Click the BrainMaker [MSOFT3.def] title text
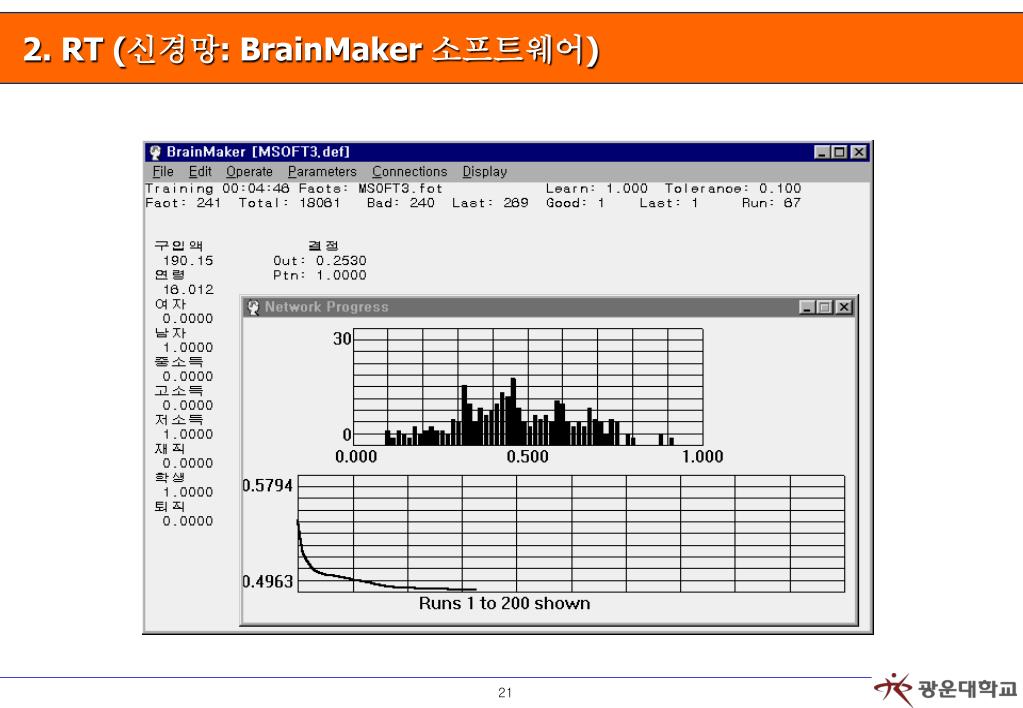Screen dimensions: 1023x708 point(258,152)
